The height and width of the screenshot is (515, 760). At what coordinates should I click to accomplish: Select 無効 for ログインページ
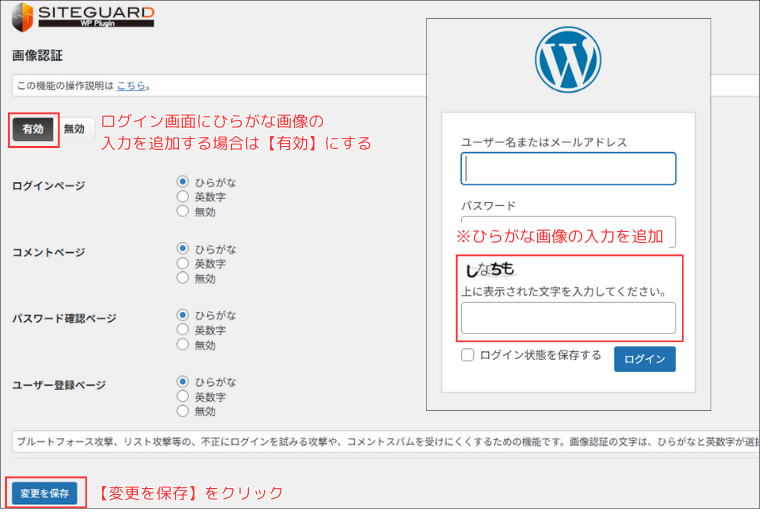183,211
